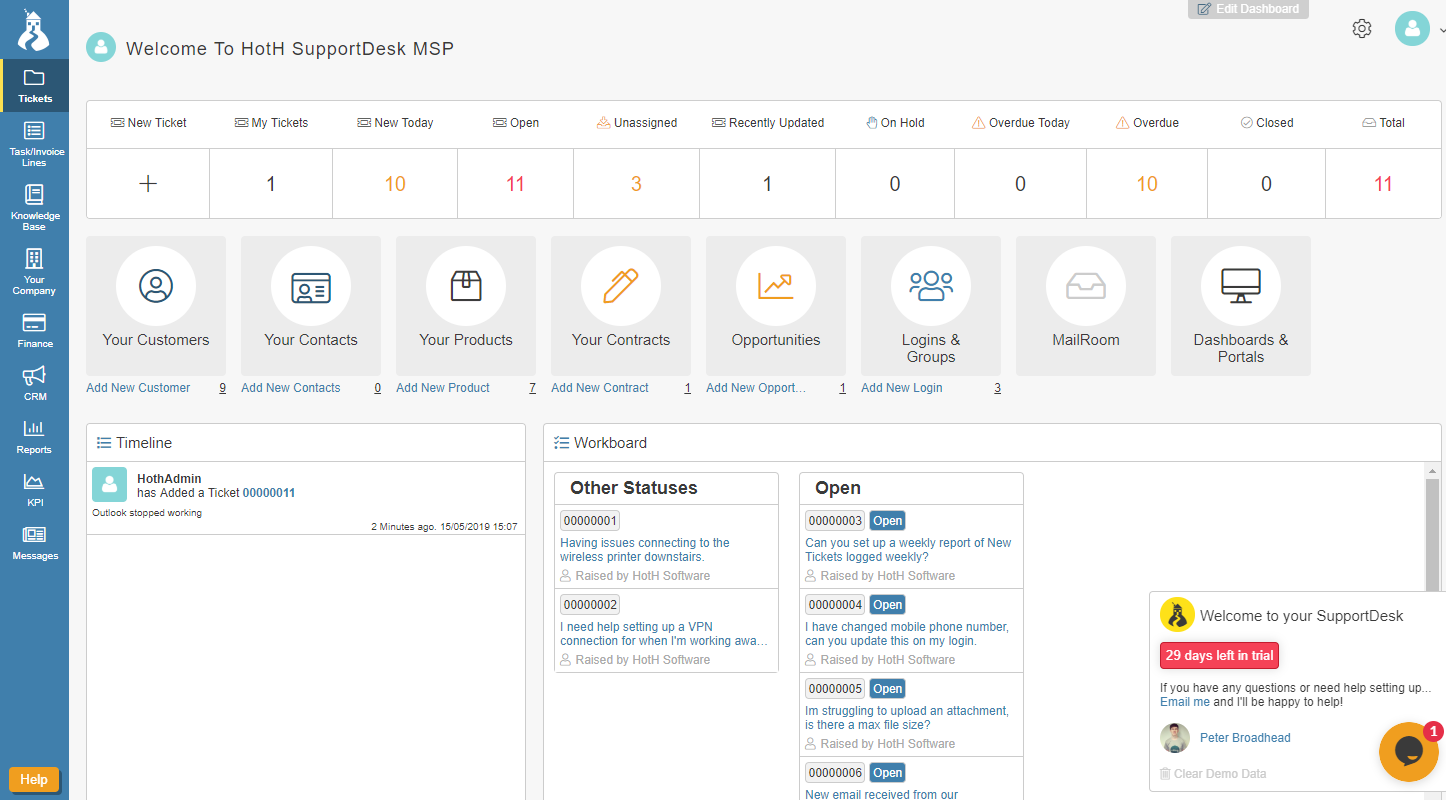1446x800 pixels.
Task: Click the Total tickets count 11
Action: pyautogui.click(x=1383, y=184)
